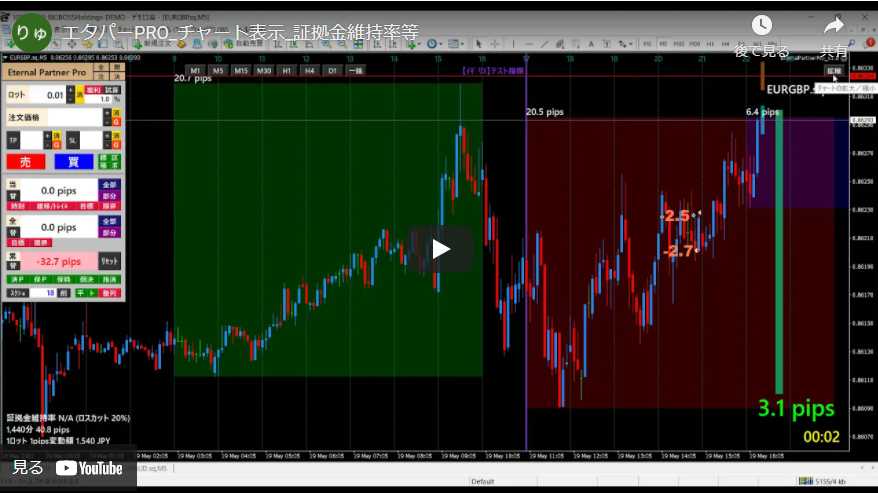Click the green 3.1 pips label
Viewport: 878px width, 493px height.
796,408
